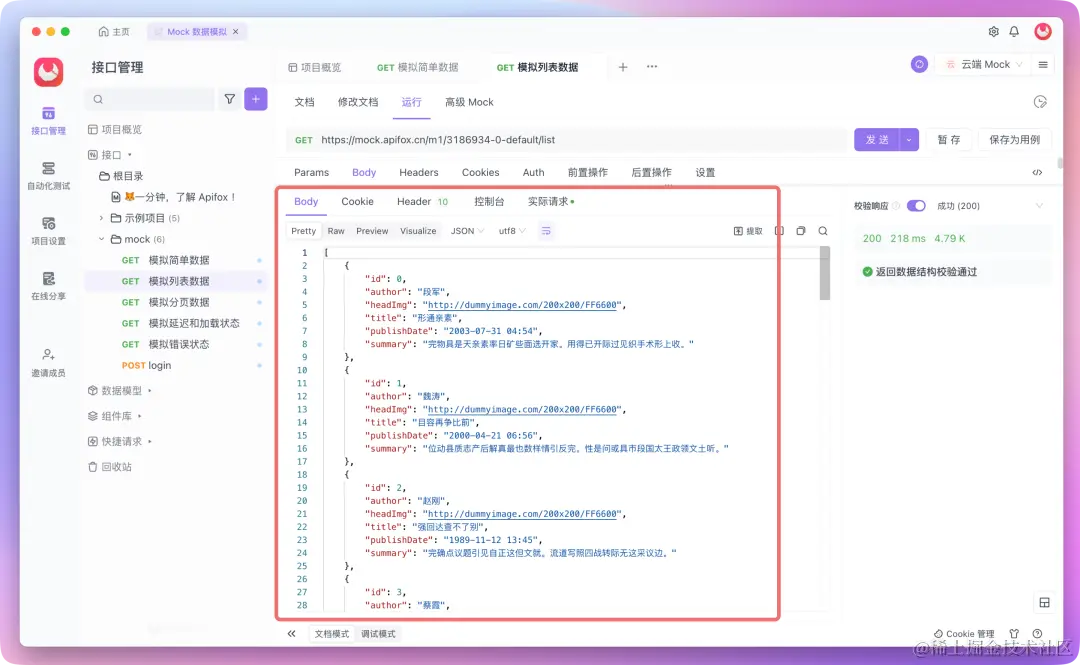The height and width of the screenshot is (665, 1080).
Task: Go to the 主页 home tab
Action: pos(114,32)
